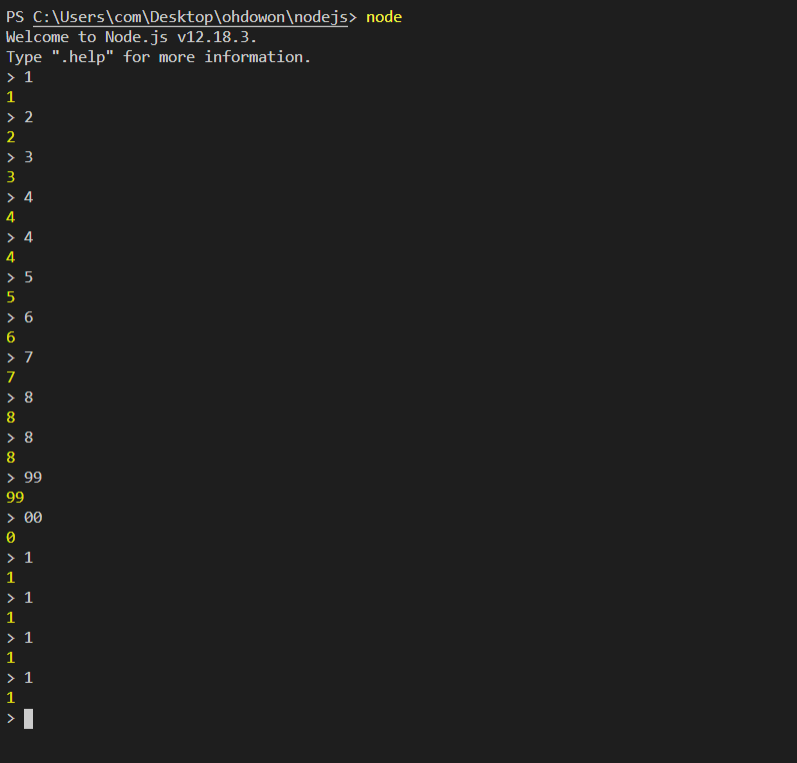Click the white input '3' after prompt
The height and width of the screenshot is (763, 797).
tap(28, 158)
